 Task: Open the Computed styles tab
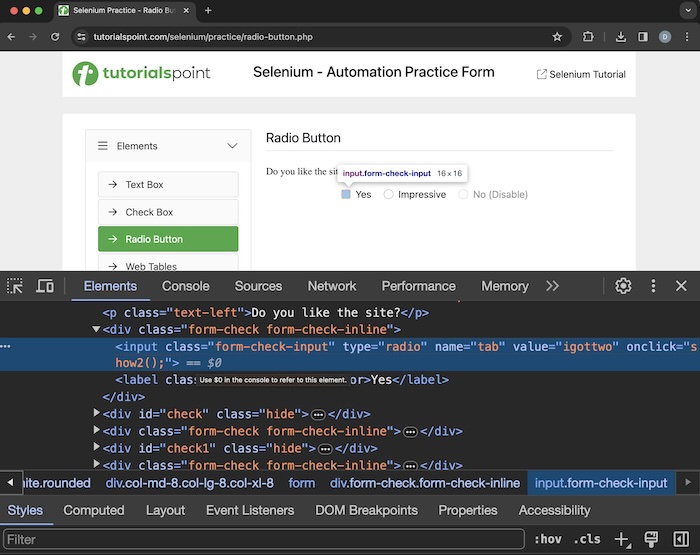[x=94, y=510]
